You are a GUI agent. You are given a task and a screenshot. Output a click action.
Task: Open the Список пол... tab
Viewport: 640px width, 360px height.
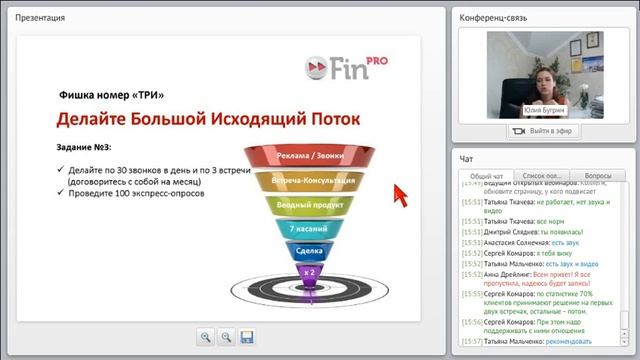coord(542,176)
